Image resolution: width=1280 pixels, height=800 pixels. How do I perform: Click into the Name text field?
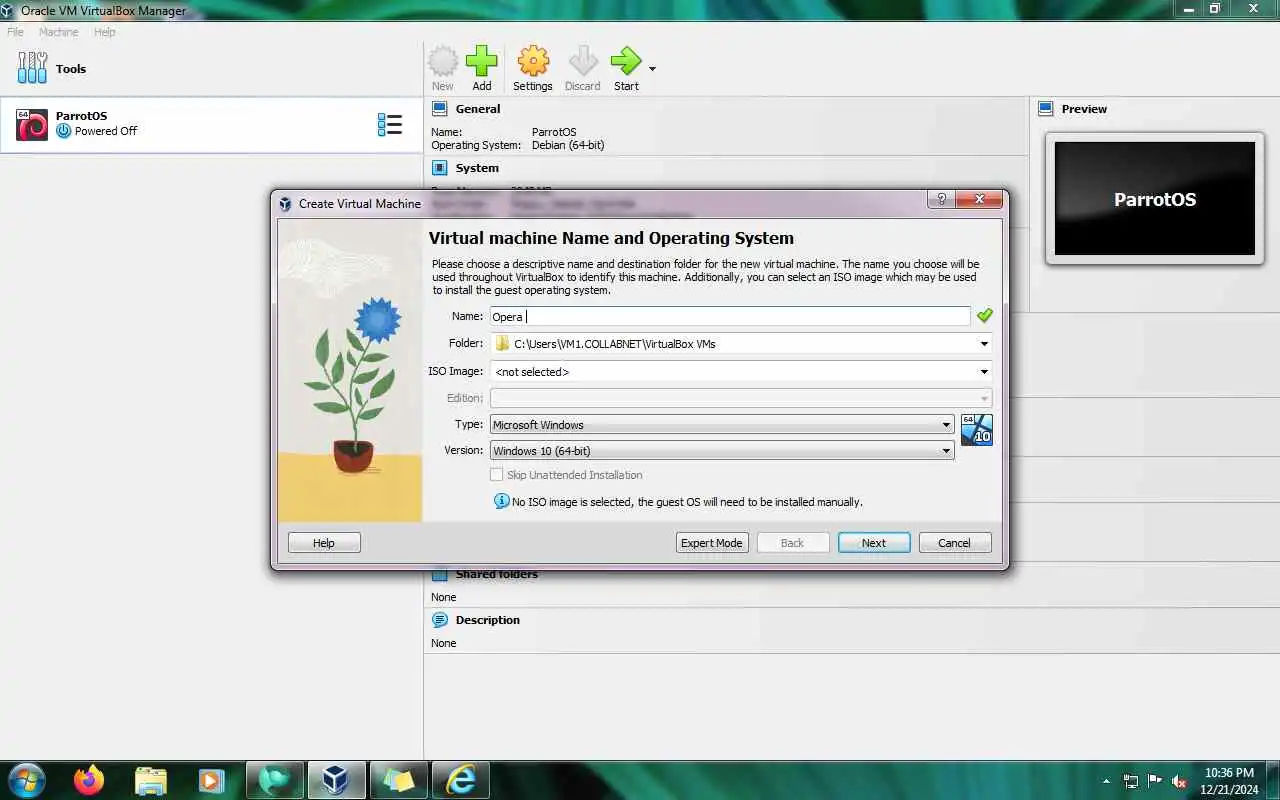pyautogui.click(x=730, y=316)
